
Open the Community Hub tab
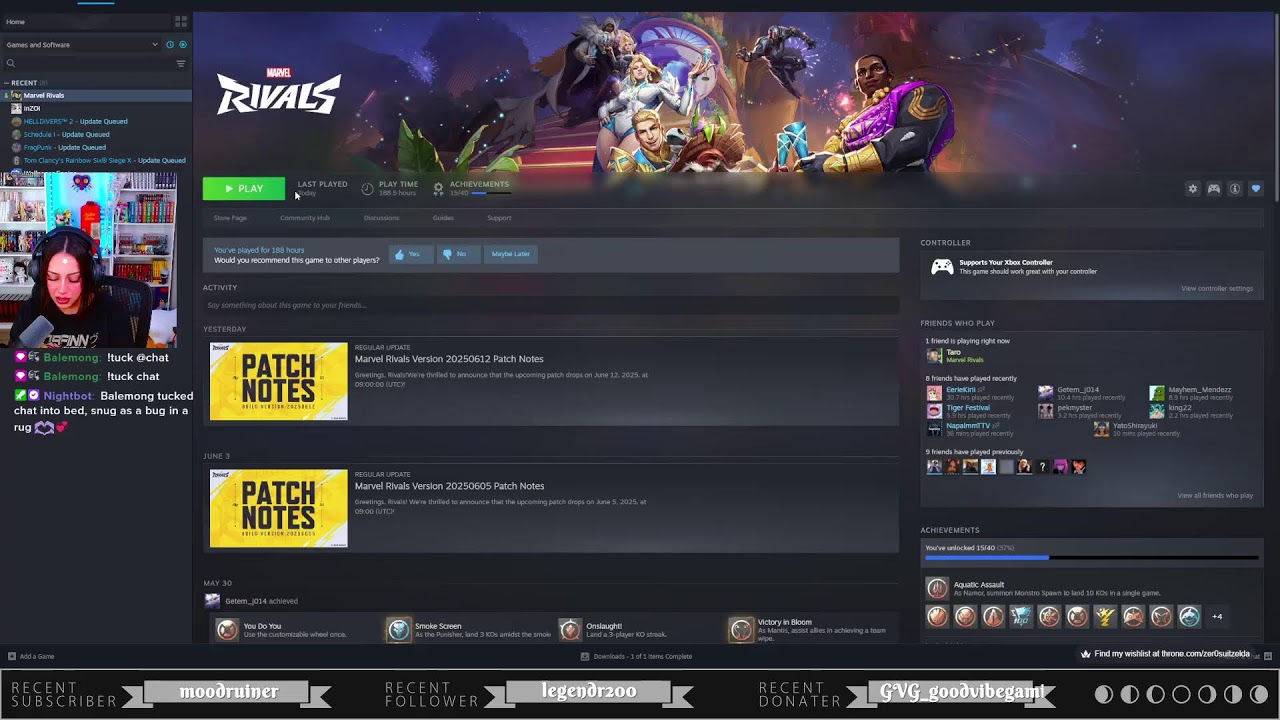(x=305, y=218)
